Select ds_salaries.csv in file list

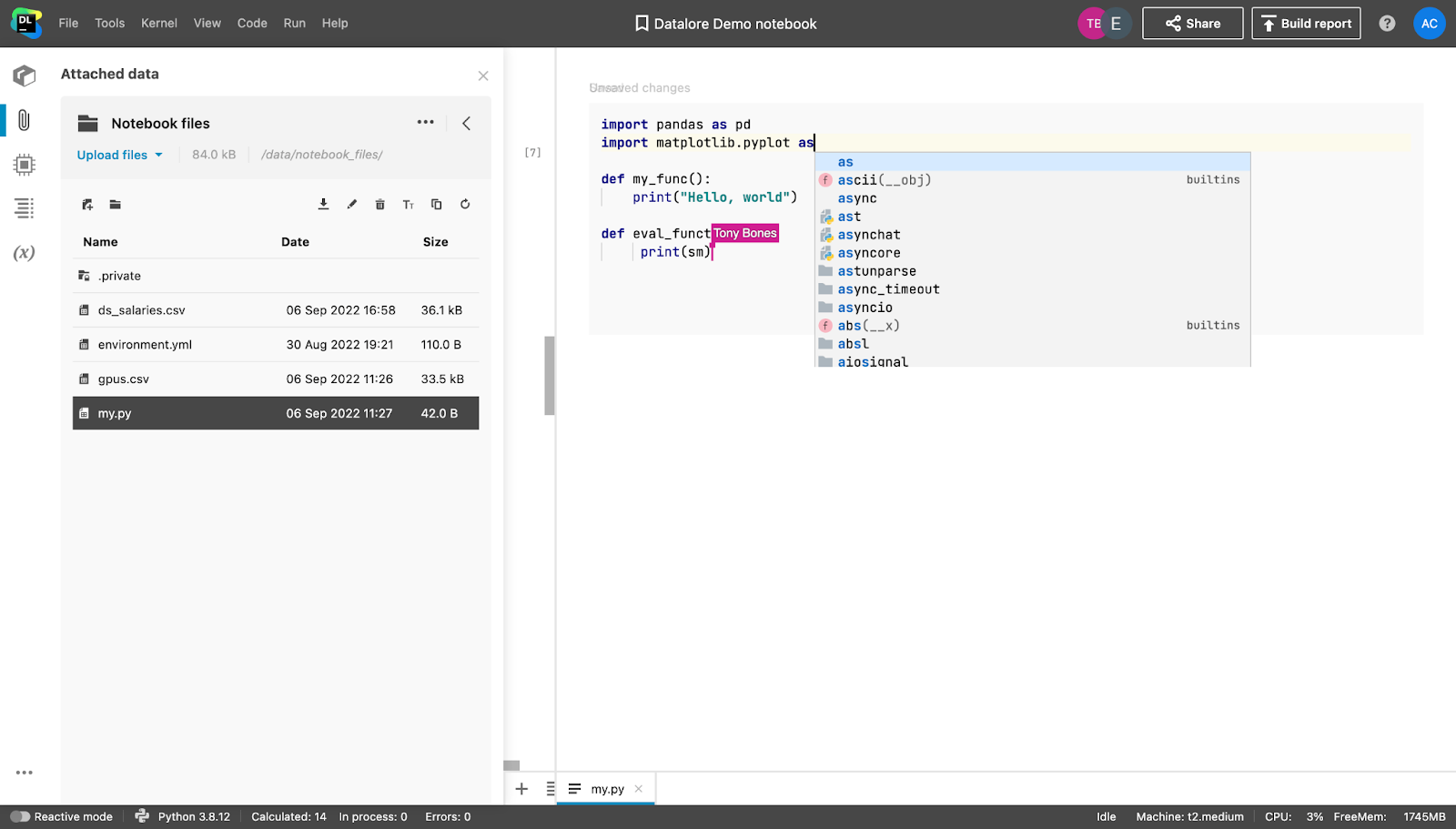pos(142,310)
